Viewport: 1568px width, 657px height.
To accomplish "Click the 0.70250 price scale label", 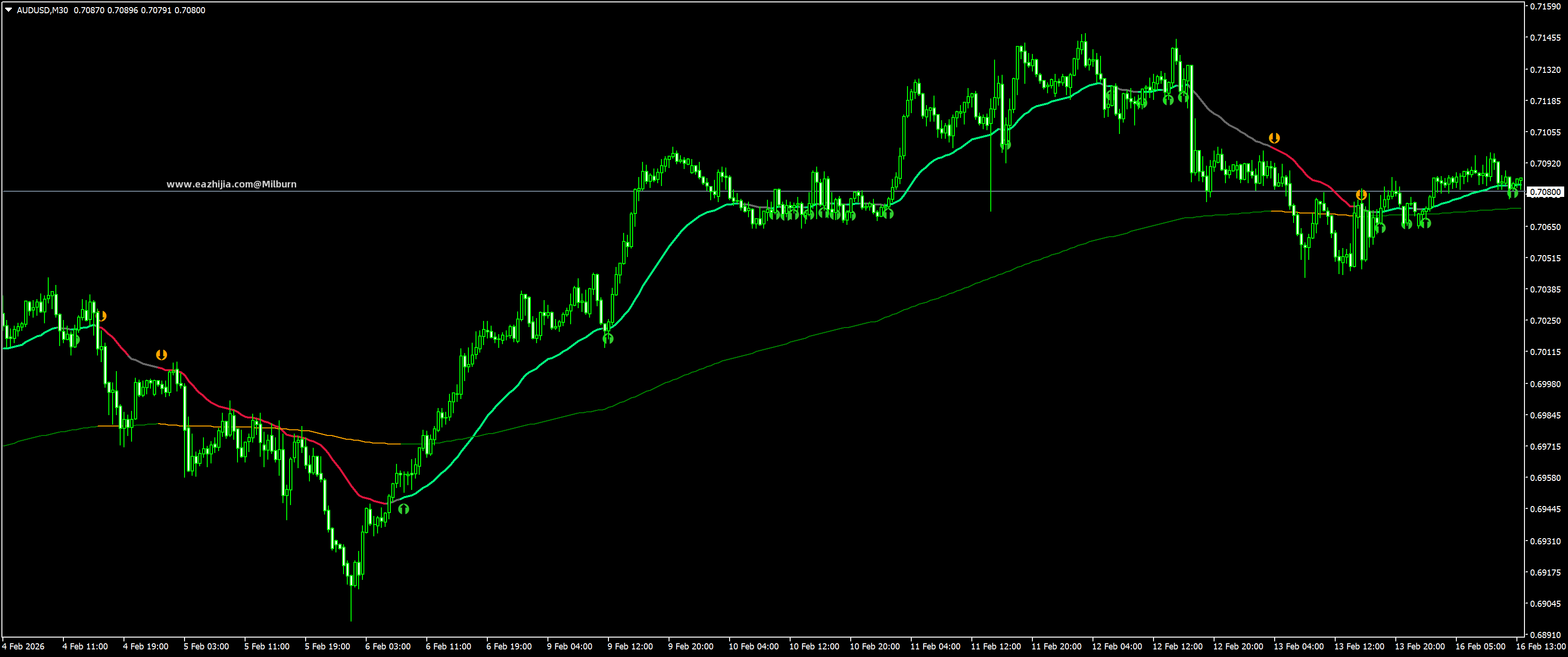I will coord(1545,320).
